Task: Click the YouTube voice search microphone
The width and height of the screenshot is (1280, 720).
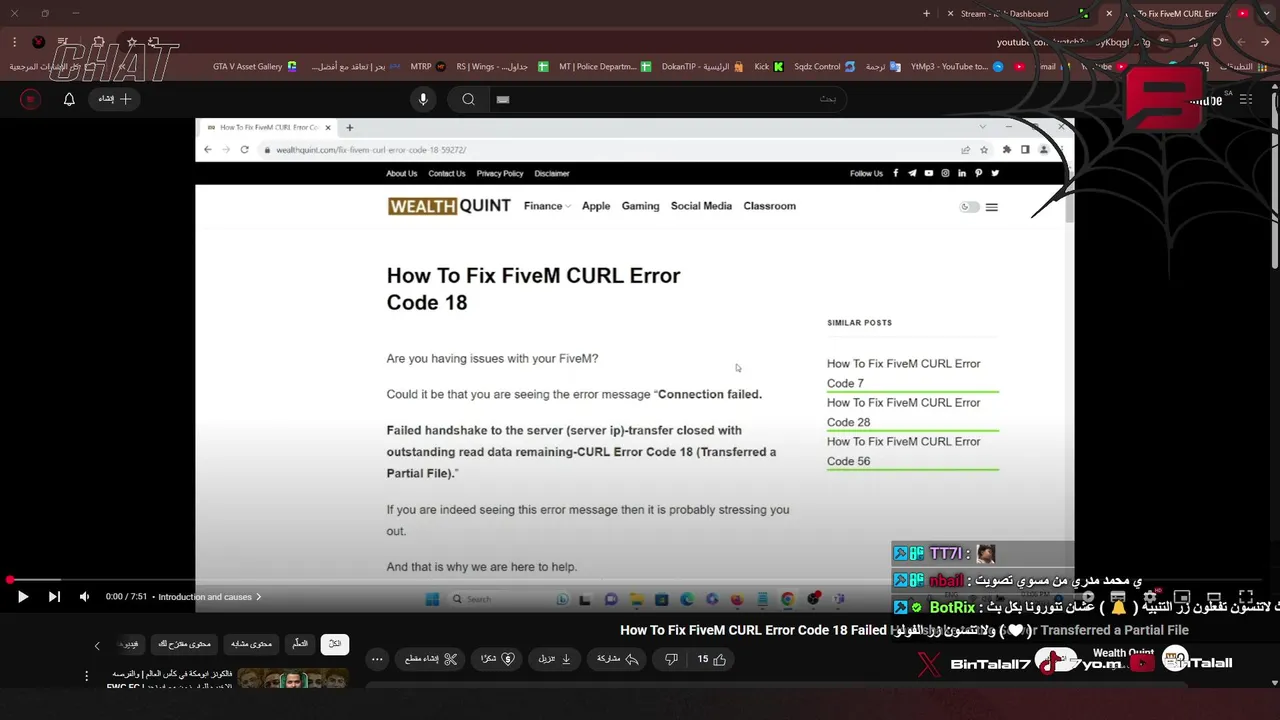Action: click(423, 99)
